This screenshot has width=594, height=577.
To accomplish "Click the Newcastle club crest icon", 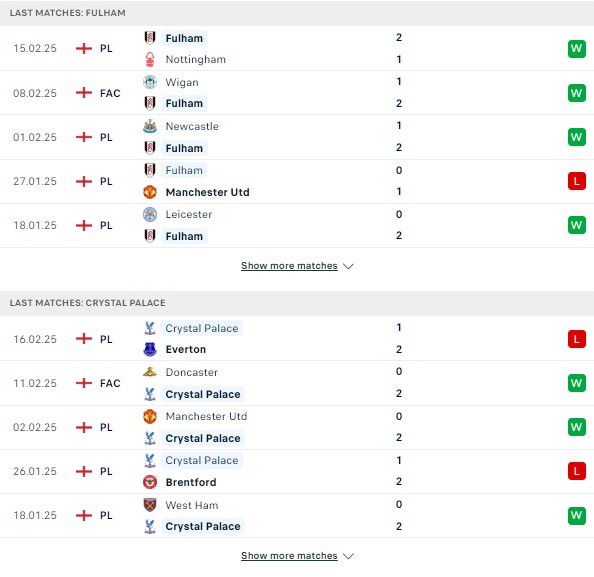I will 150,126.
